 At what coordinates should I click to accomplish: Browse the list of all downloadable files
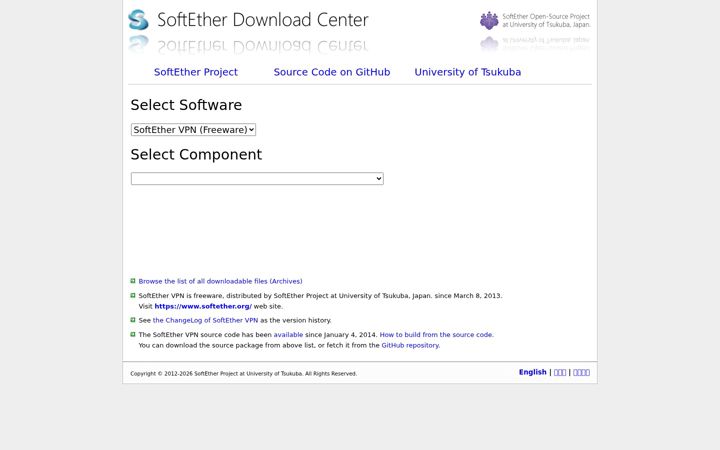click(x=220, y=281)
